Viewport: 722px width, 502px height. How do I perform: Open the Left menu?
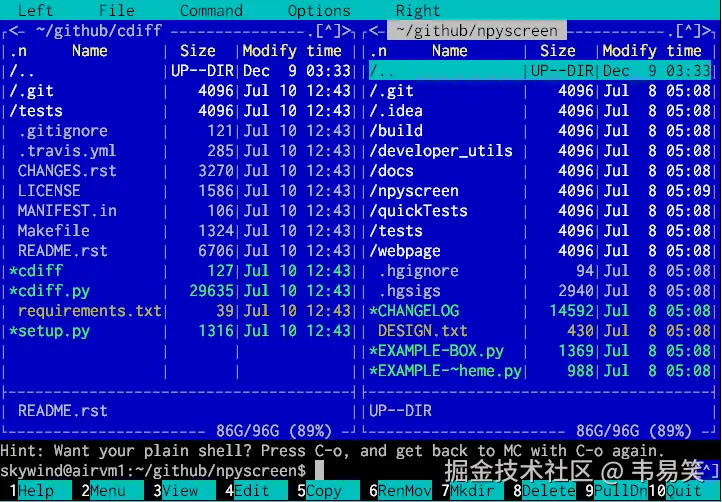(35, 10)
